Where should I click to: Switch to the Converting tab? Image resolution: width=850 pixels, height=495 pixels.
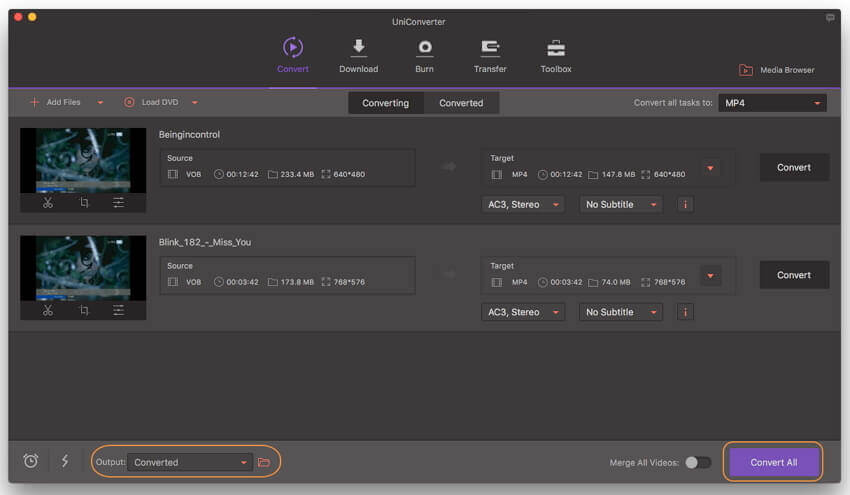(385, 103)
